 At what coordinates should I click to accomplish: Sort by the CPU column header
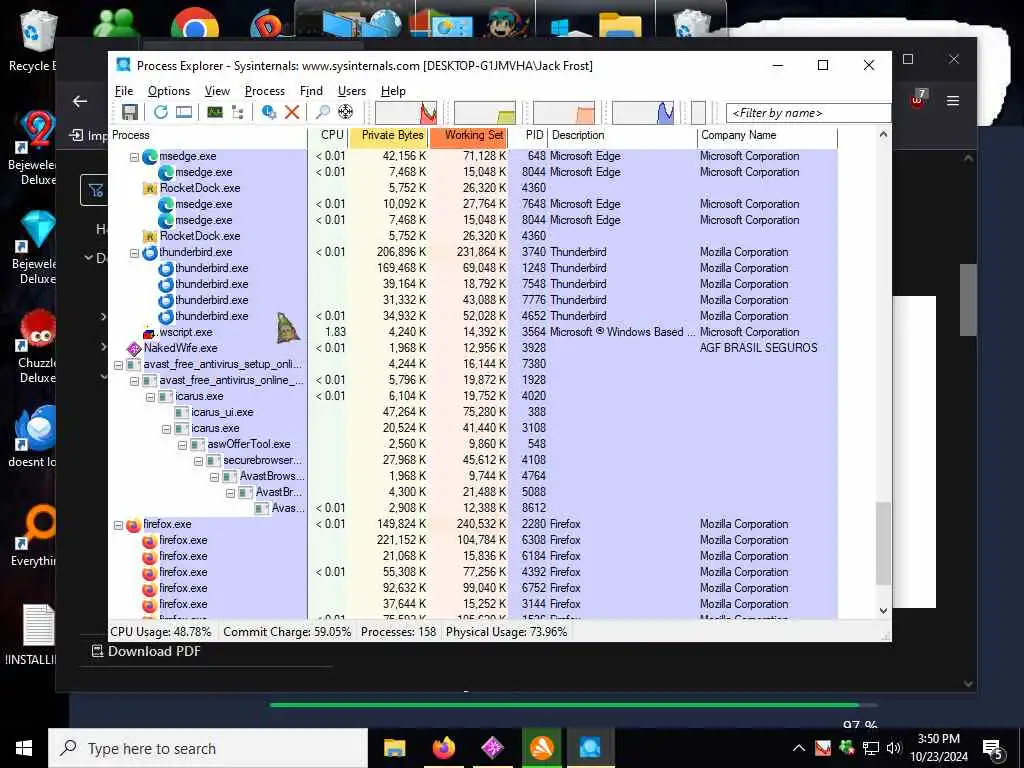(x=328, y=135)
